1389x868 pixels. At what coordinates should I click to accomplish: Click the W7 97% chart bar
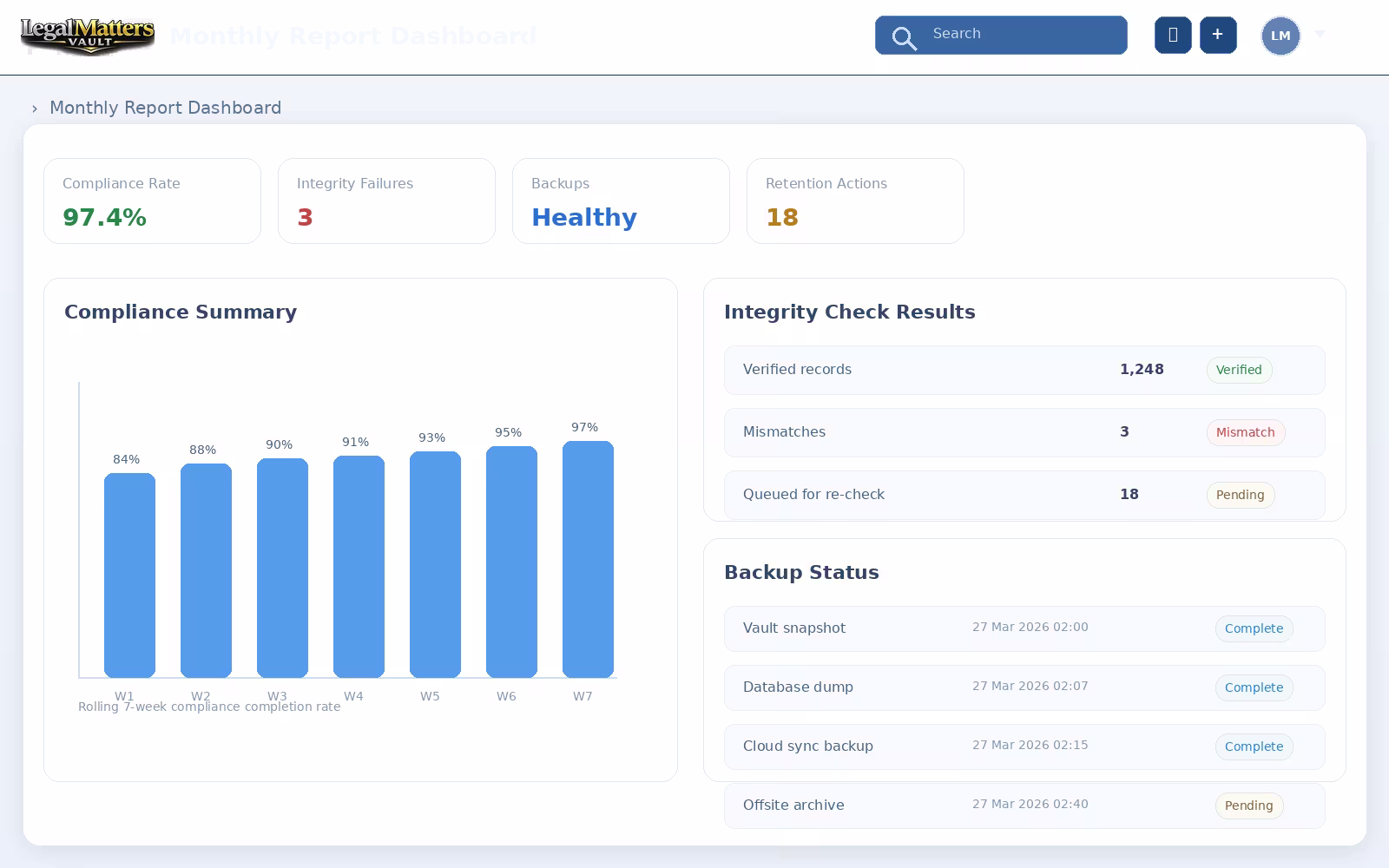[x=588, y=559]
